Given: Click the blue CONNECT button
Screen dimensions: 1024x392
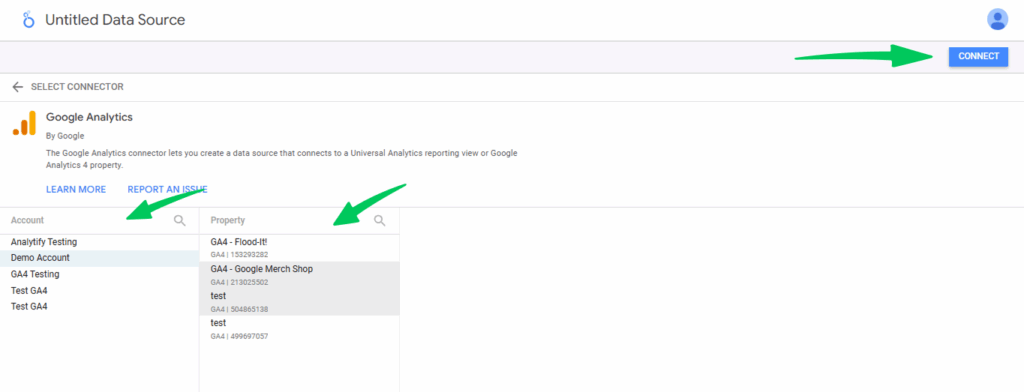Looking at the screenshot, I should [x=978, y=56].
